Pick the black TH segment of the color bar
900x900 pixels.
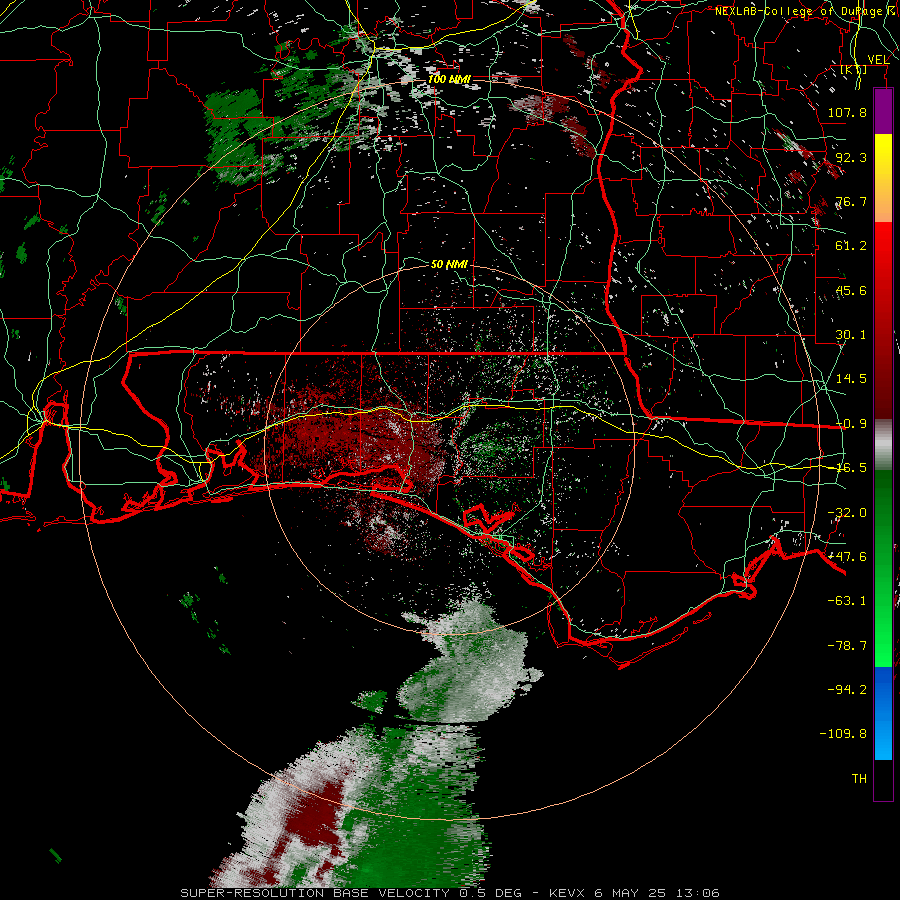click(883, 779)
